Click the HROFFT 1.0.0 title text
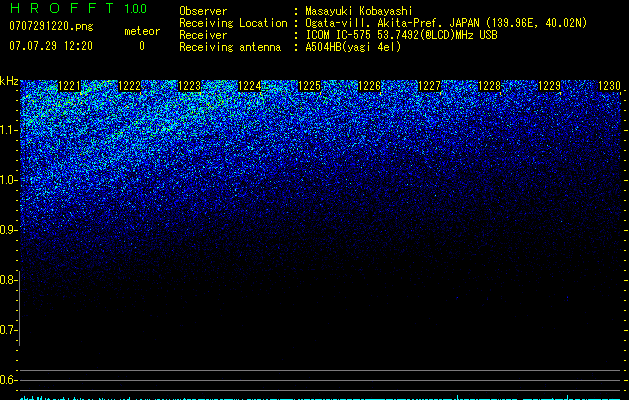 coord(78,8)
